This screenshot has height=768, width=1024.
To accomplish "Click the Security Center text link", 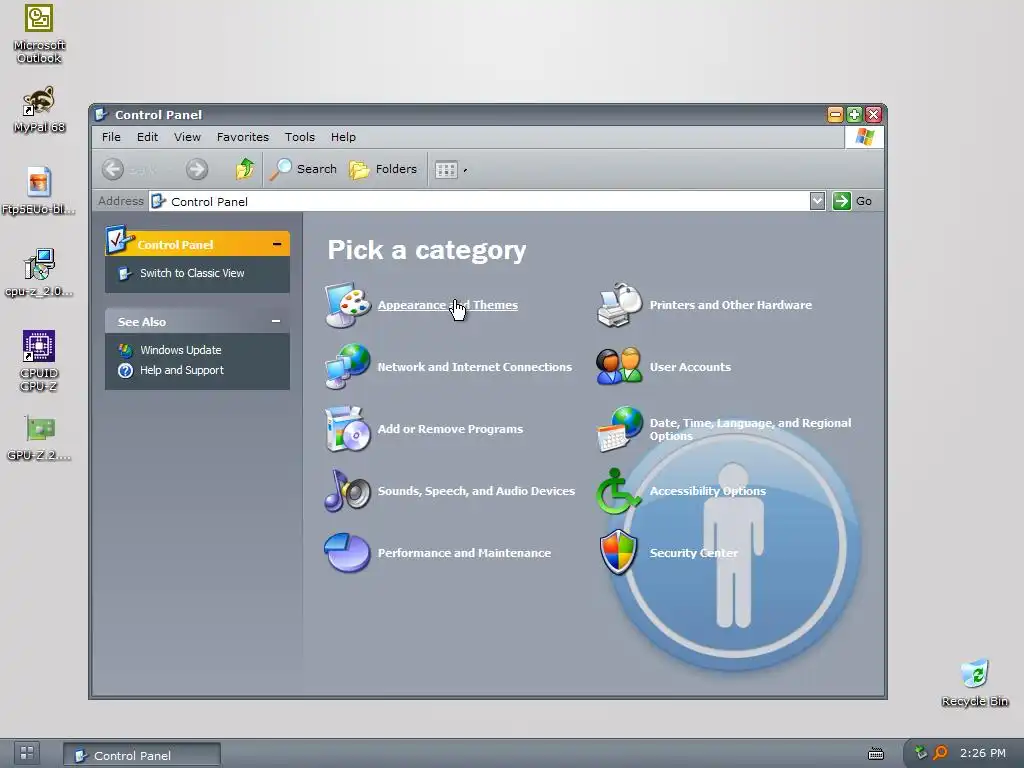I will [694, 553].
